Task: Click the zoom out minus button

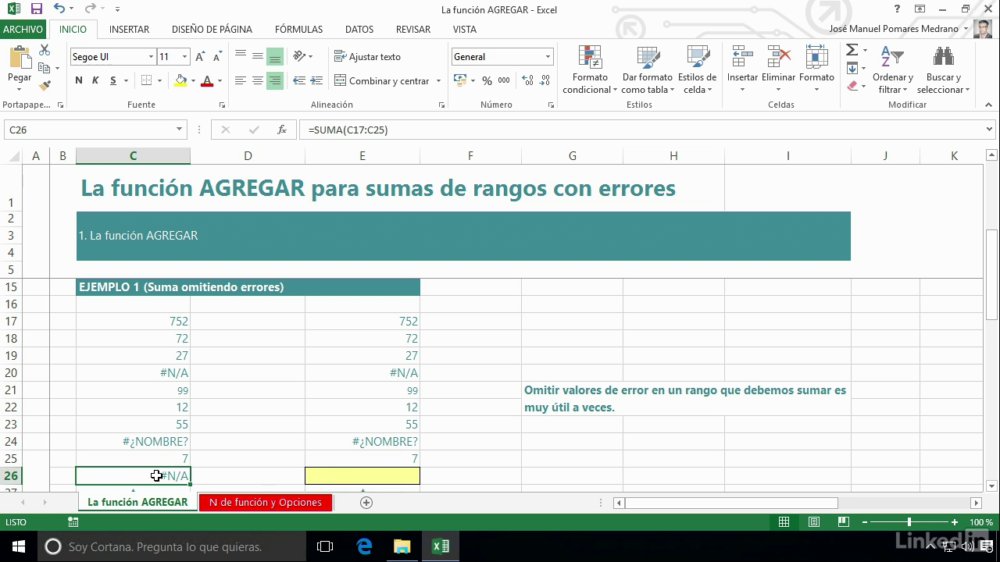Action: pos(865,522)
